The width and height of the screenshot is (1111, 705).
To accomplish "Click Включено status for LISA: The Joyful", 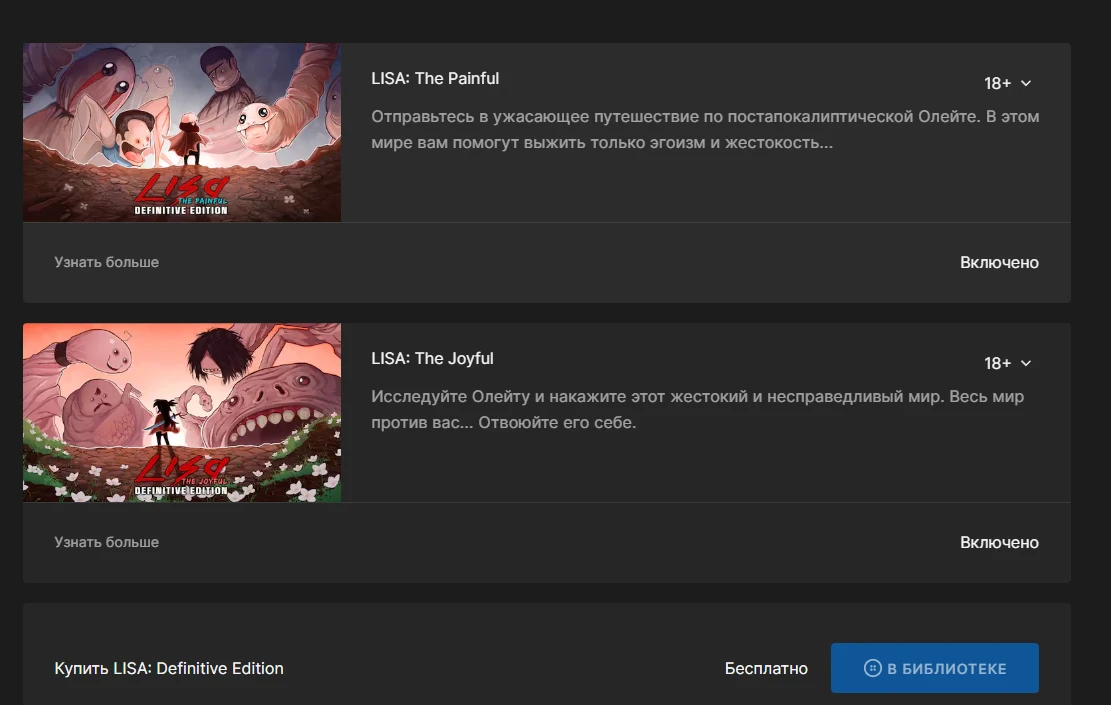I will coord(999,542).
